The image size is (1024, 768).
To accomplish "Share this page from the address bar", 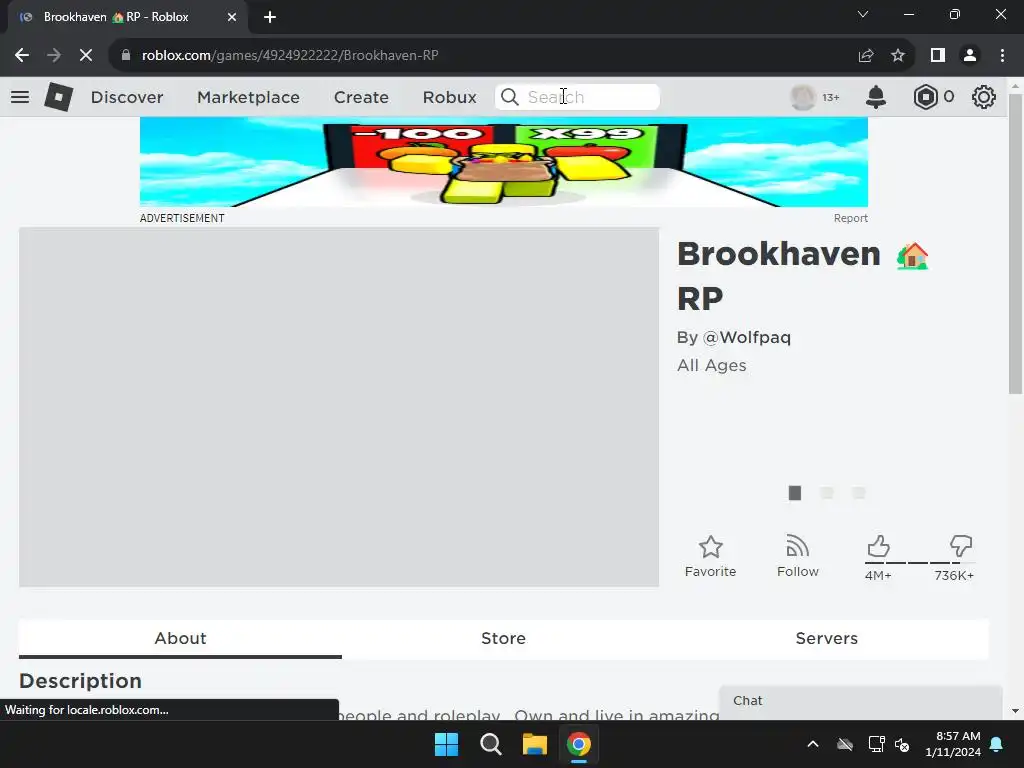I will (x=866, y=56).
